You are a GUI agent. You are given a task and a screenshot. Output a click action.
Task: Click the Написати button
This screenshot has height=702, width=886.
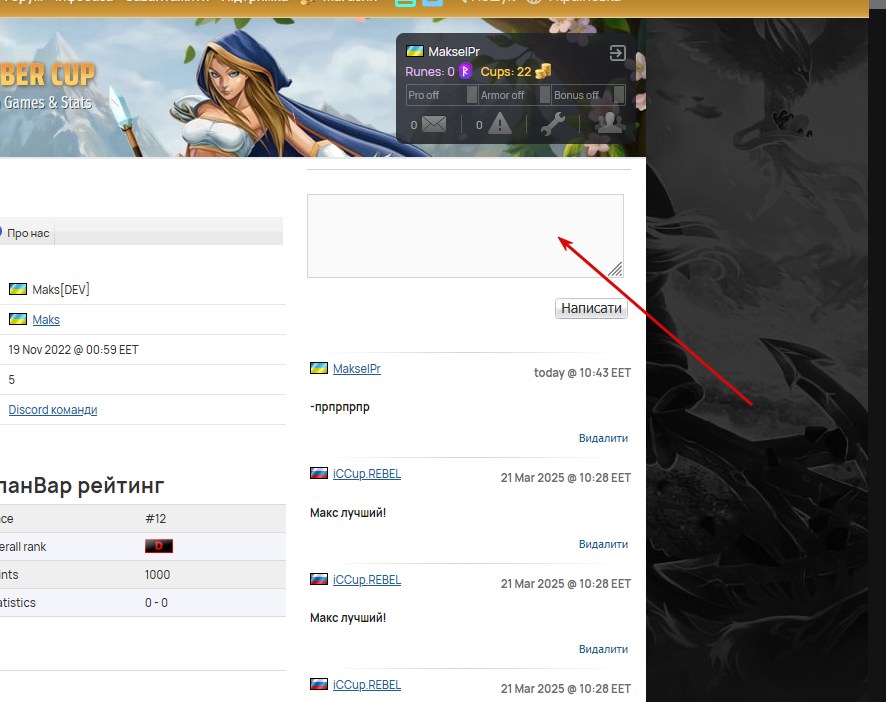pyautogui.click(x=591, y=309)
